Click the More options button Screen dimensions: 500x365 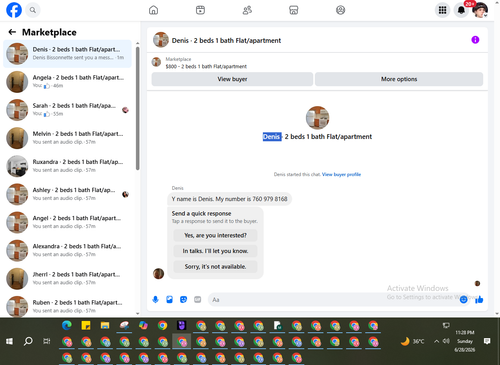pos(399,79)
